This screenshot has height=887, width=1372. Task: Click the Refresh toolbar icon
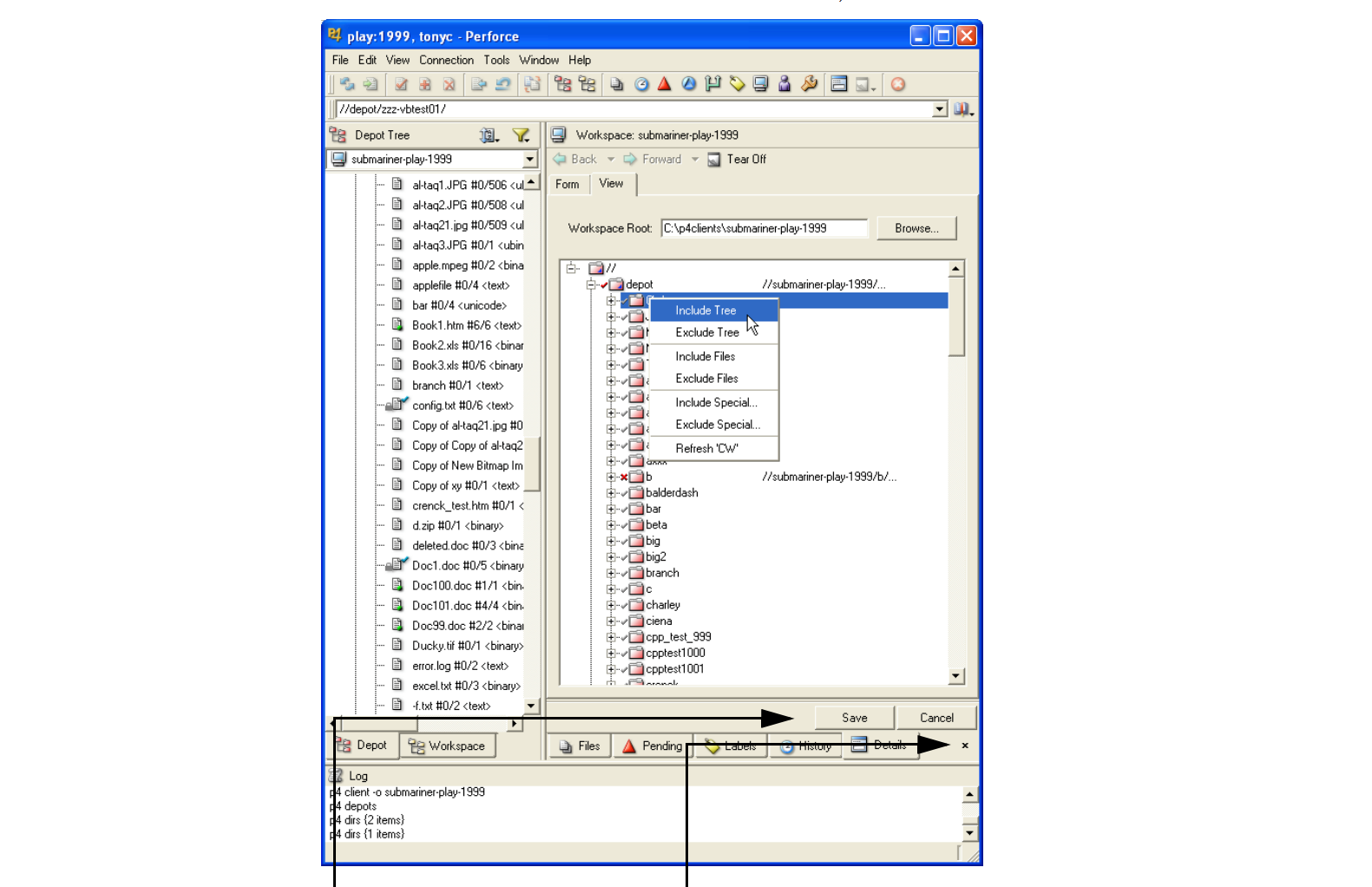(x=347, y=84)
